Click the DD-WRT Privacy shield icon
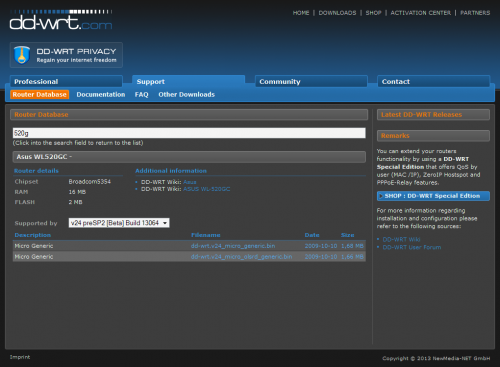Screen dimensions: 500x367 [x=22, y=55]
